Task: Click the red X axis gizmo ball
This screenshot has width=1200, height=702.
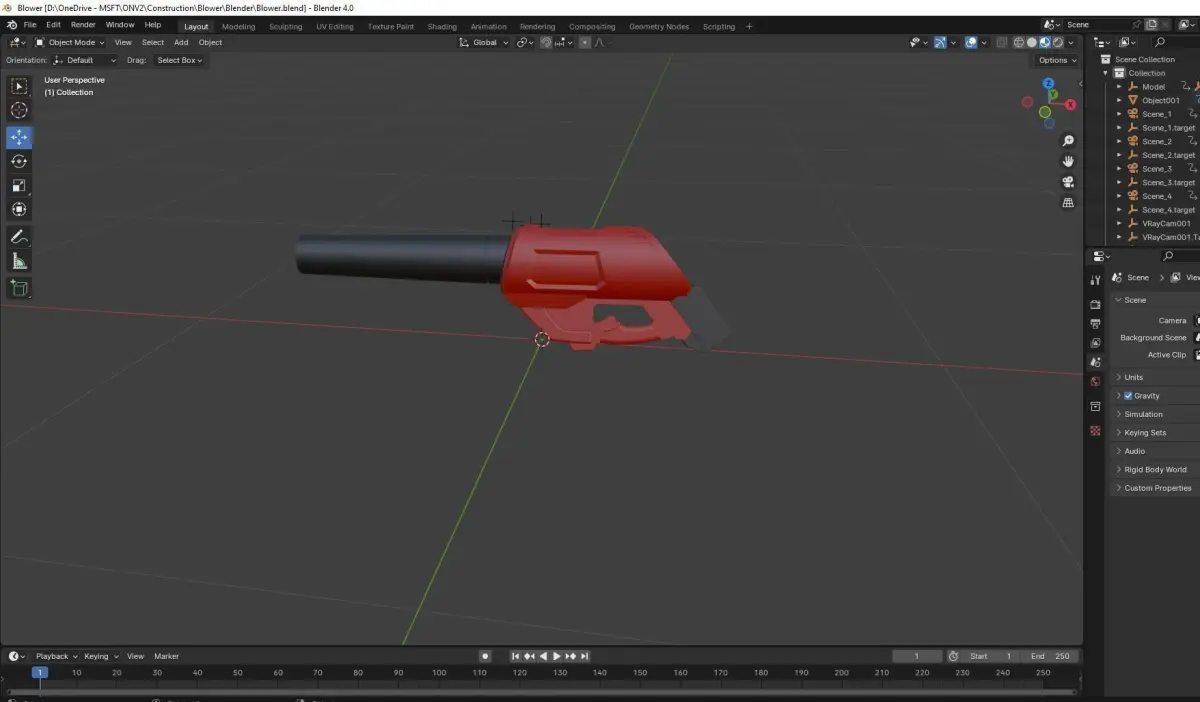Action: [1070, 104]
